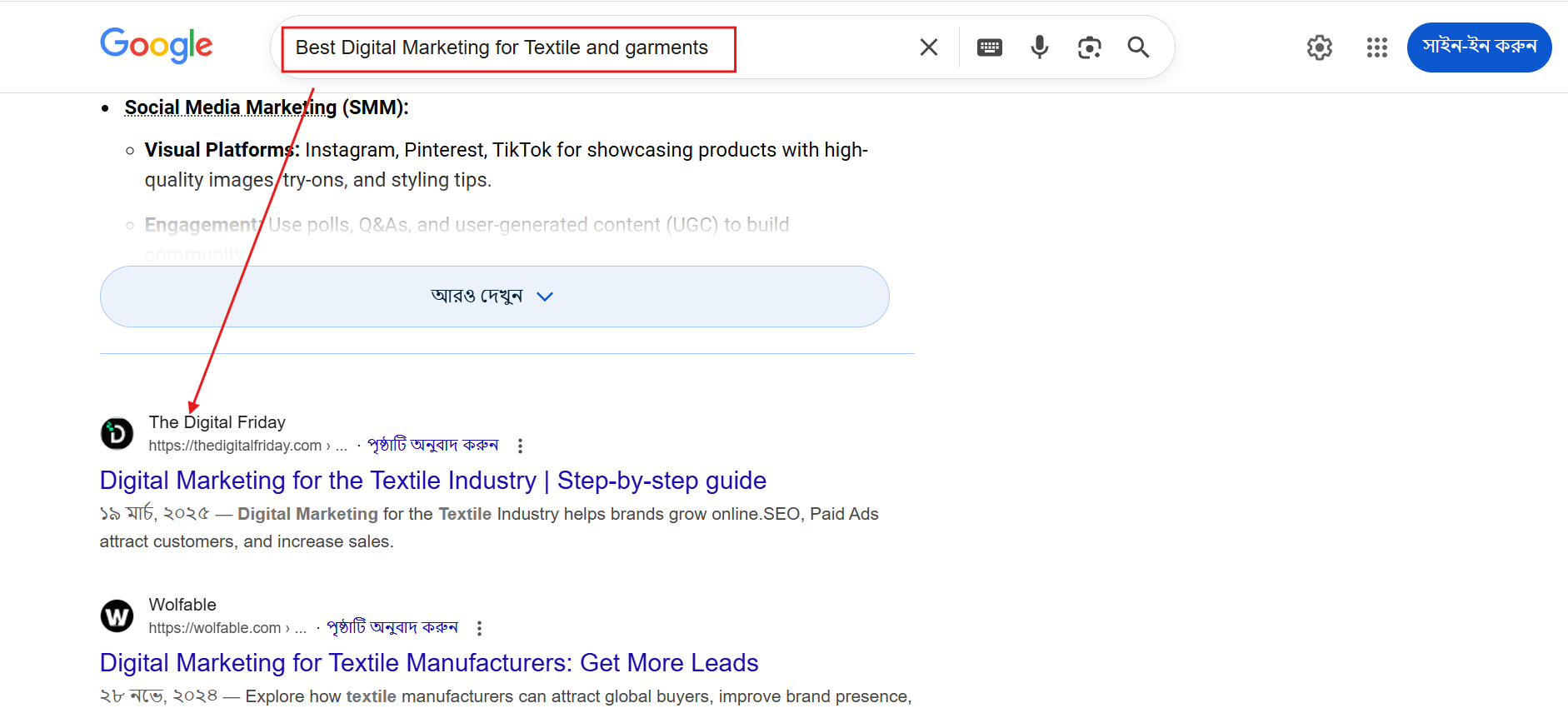1568x713 pixels.
Task: Click The Digital Friday favicon
Action: point(117,433)
